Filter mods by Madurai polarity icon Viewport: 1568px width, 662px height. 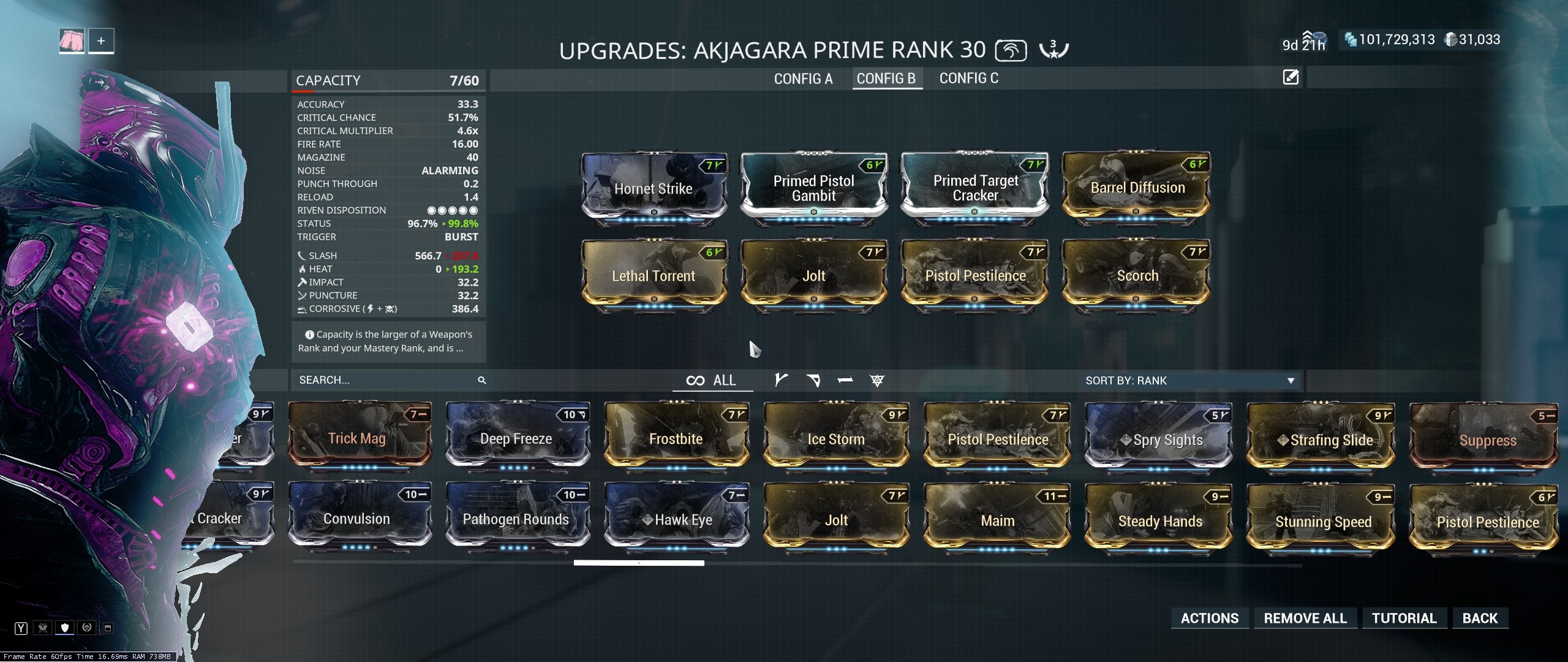(780, 381)
